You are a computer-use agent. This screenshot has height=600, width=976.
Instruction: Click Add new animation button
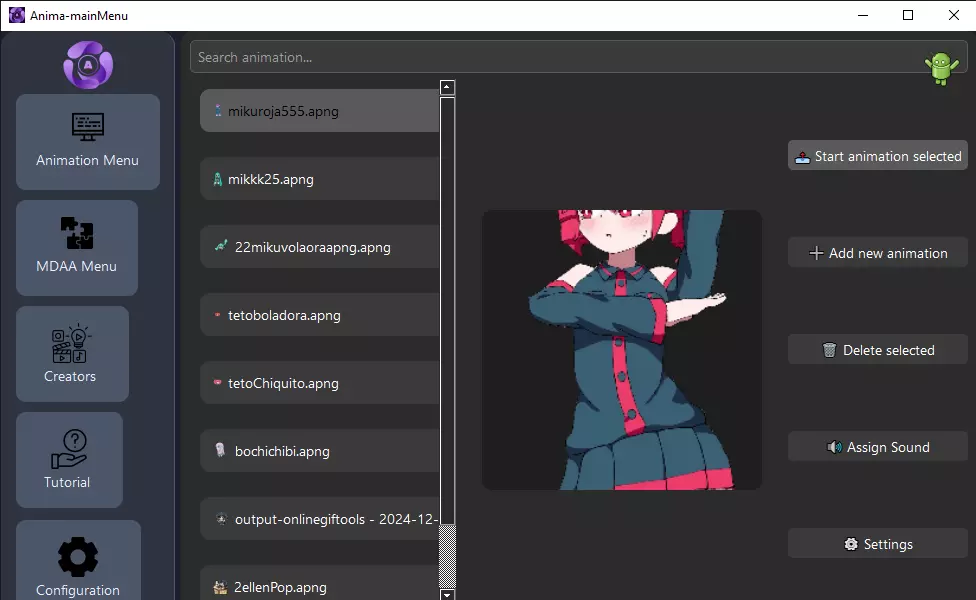pyautogui.click(x=878, y=253)
